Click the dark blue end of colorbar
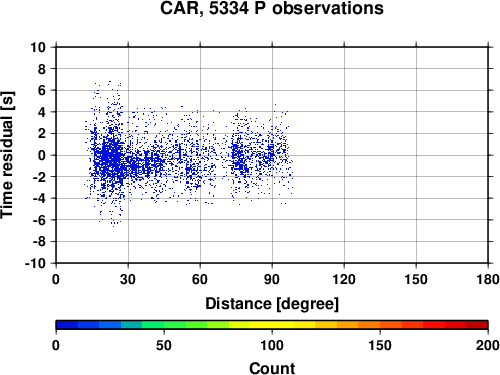The image size is (500, 375). click(67, 325)
